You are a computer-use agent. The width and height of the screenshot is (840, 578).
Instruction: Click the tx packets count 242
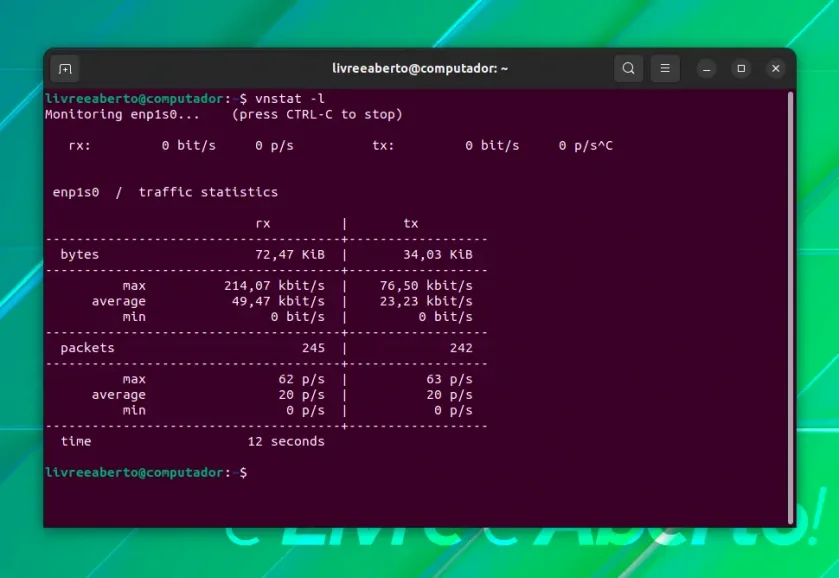(461, 348)
